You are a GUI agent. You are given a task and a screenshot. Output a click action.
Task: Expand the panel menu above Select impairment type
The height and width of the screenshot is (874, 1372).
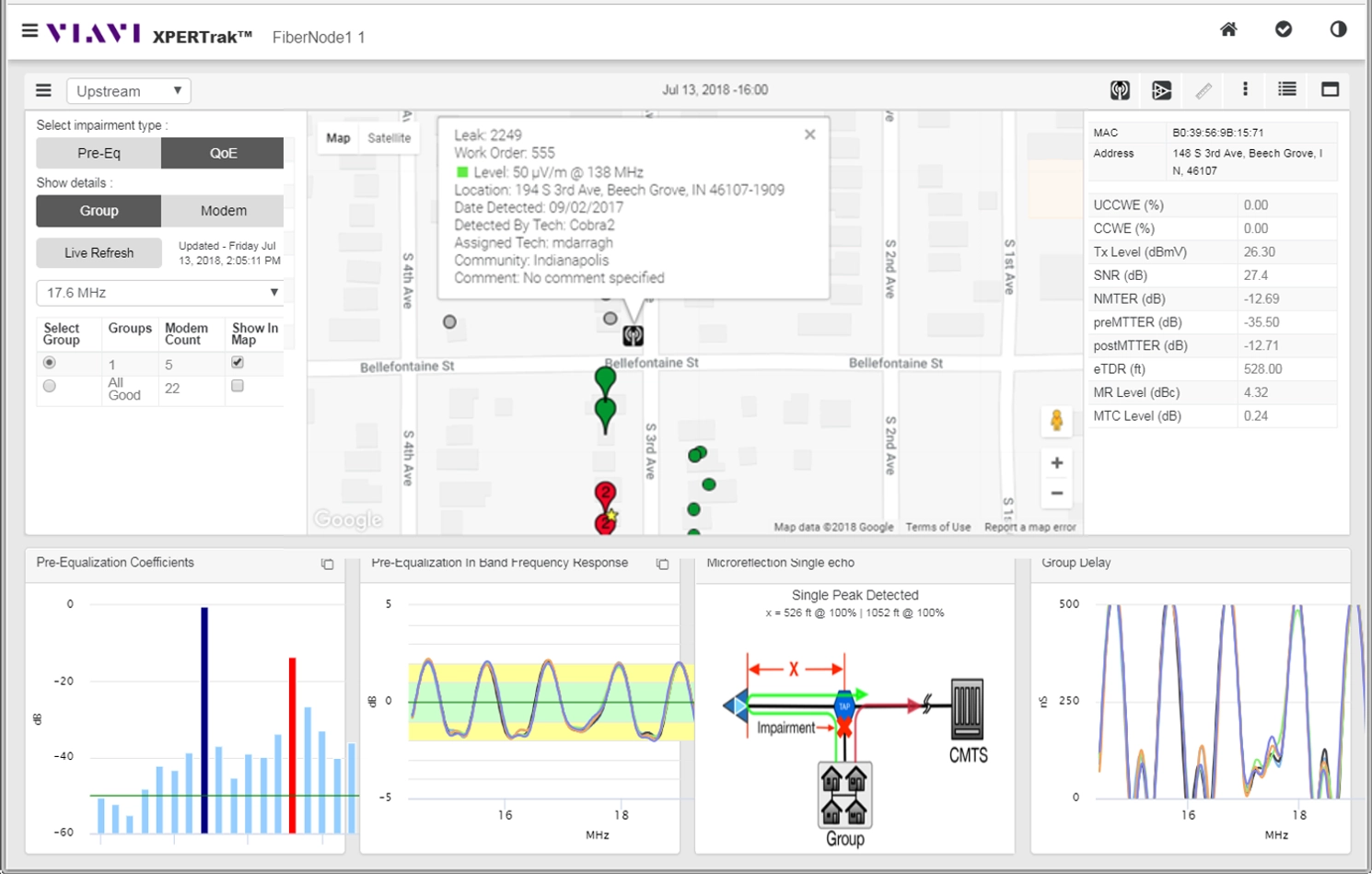(42, 90)
